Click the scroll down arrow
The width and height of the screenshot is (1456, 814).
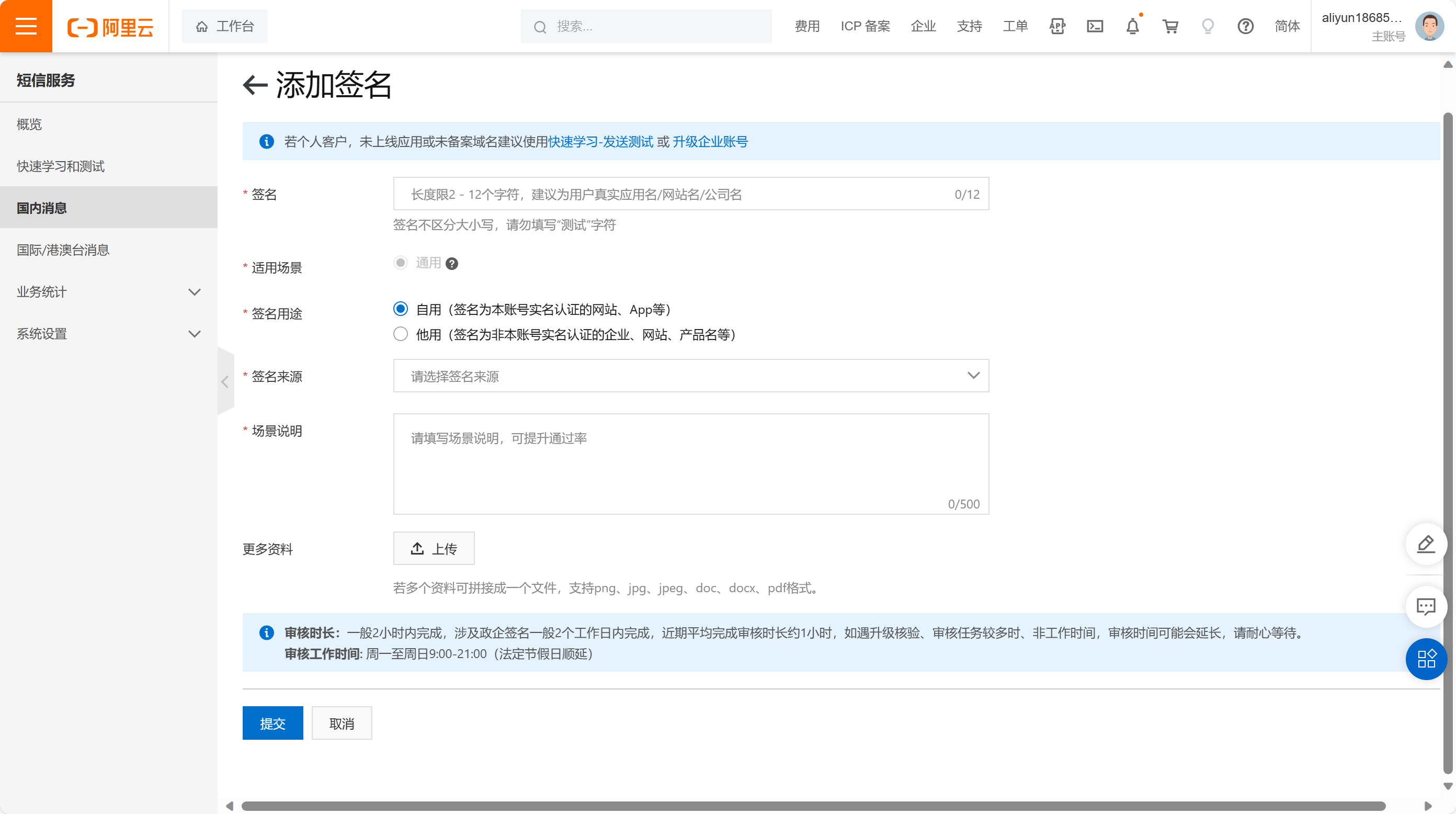pyautogui.click(x=1448, y=786)
